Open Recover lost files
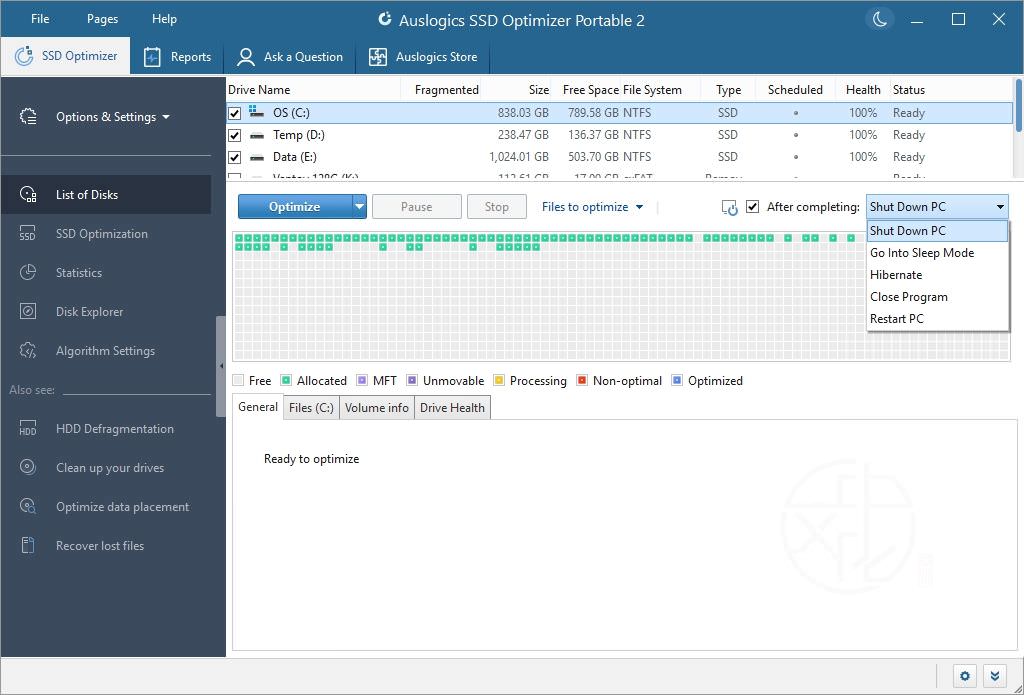1024x695 pixels. [99, 545]
